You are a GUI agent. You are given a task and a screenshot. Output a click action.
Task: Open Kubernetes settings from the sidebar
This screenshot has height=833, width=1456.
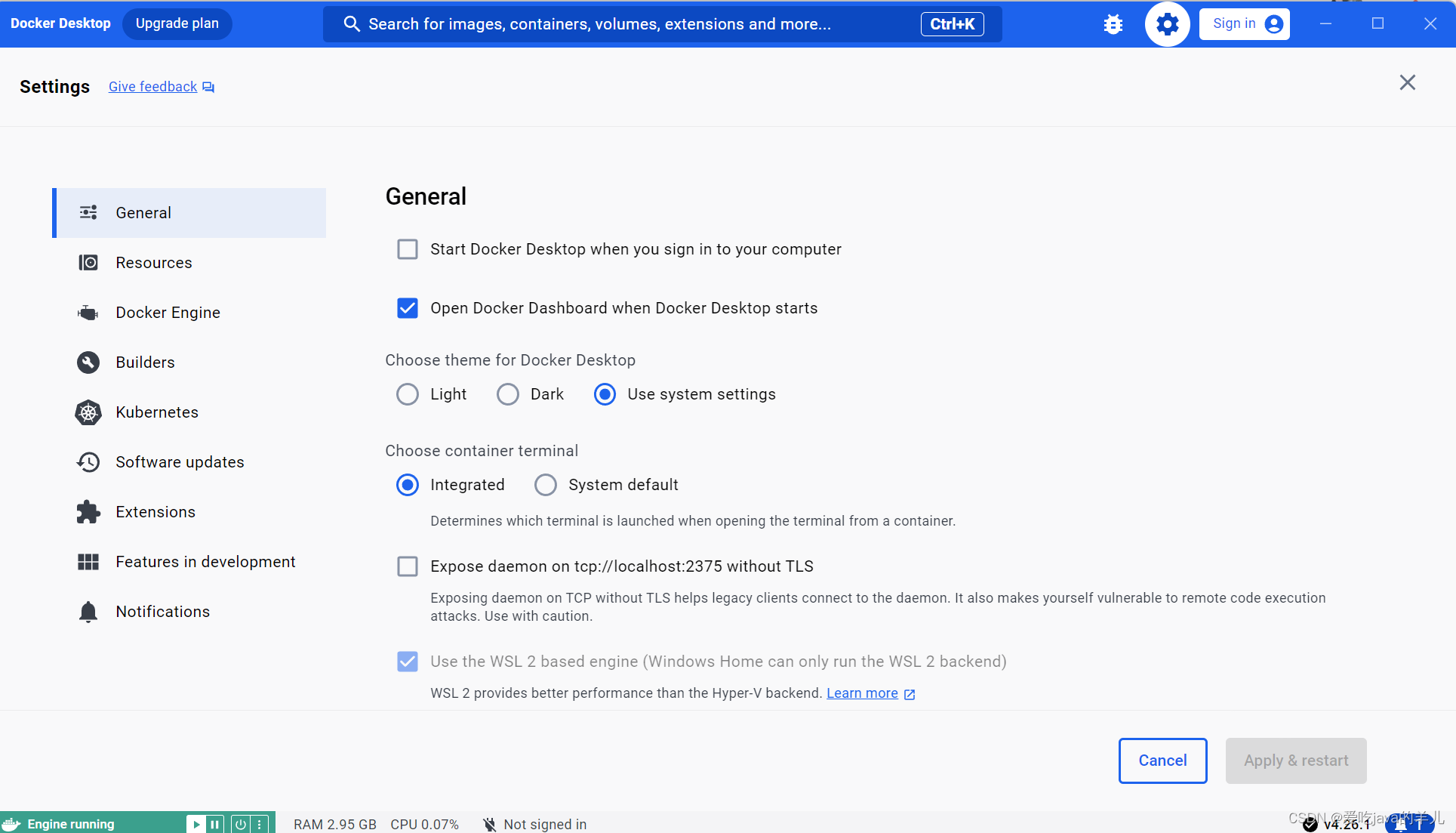pos(156,412)
